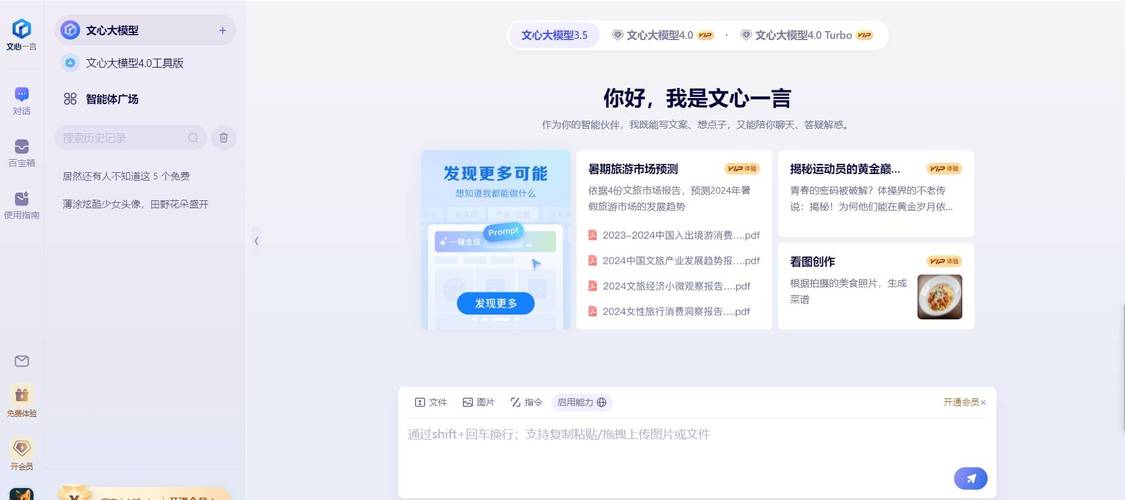Click the send paper-plane button
The width and height of the screenshot is (1125, 500).
(x=971, y=478)
